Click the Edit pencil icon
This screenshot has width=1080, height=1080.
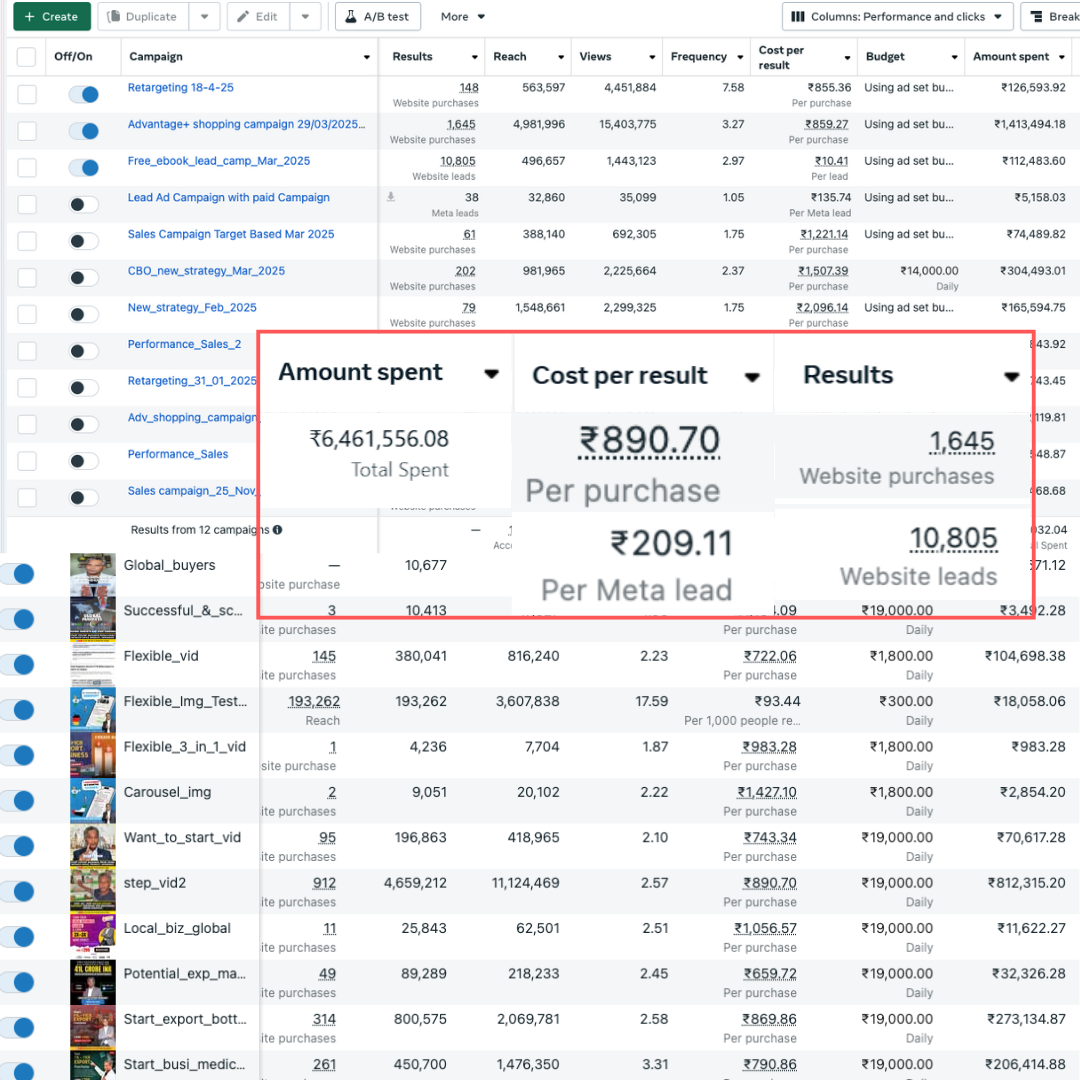(x=241, y=17)
